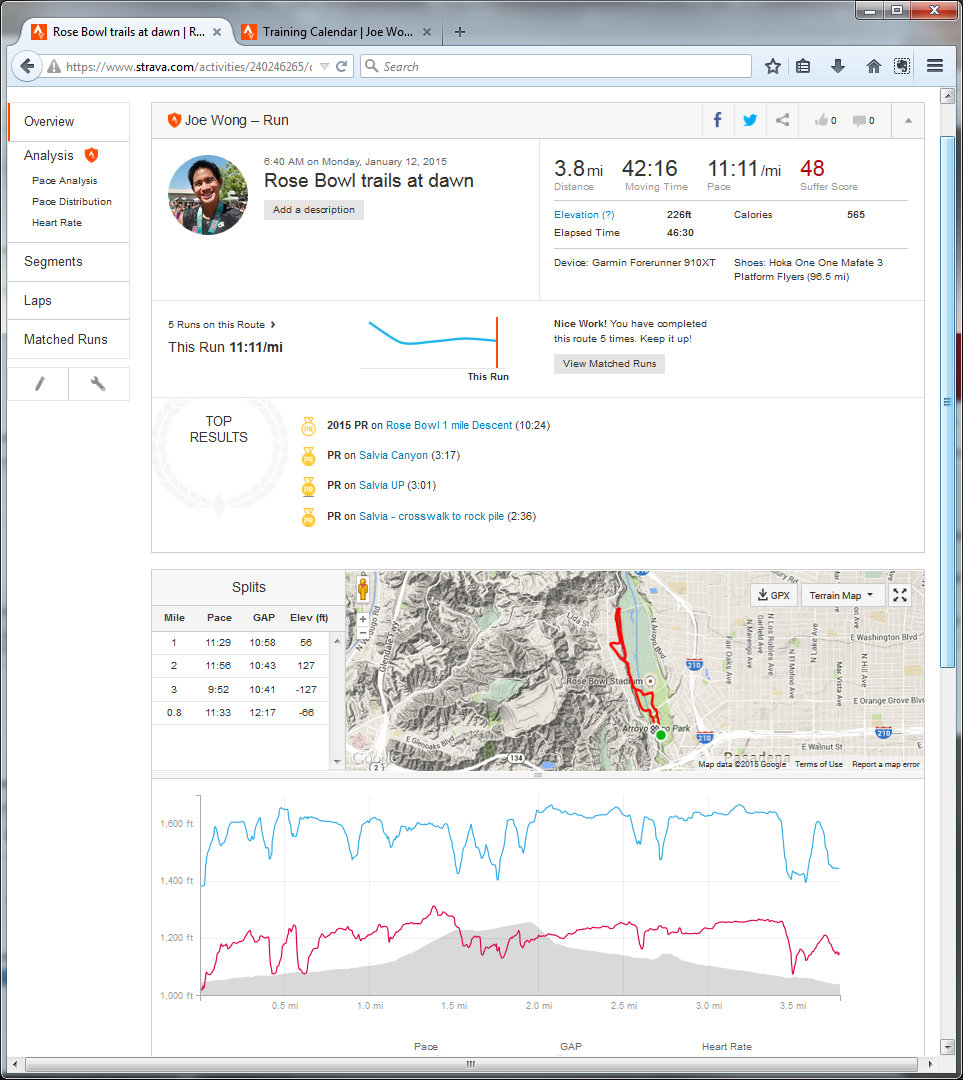Image resolution: width=963 pixels, height=1080 pixels.
Task: Open the Terrain Map dropdown
Action: 841,595
